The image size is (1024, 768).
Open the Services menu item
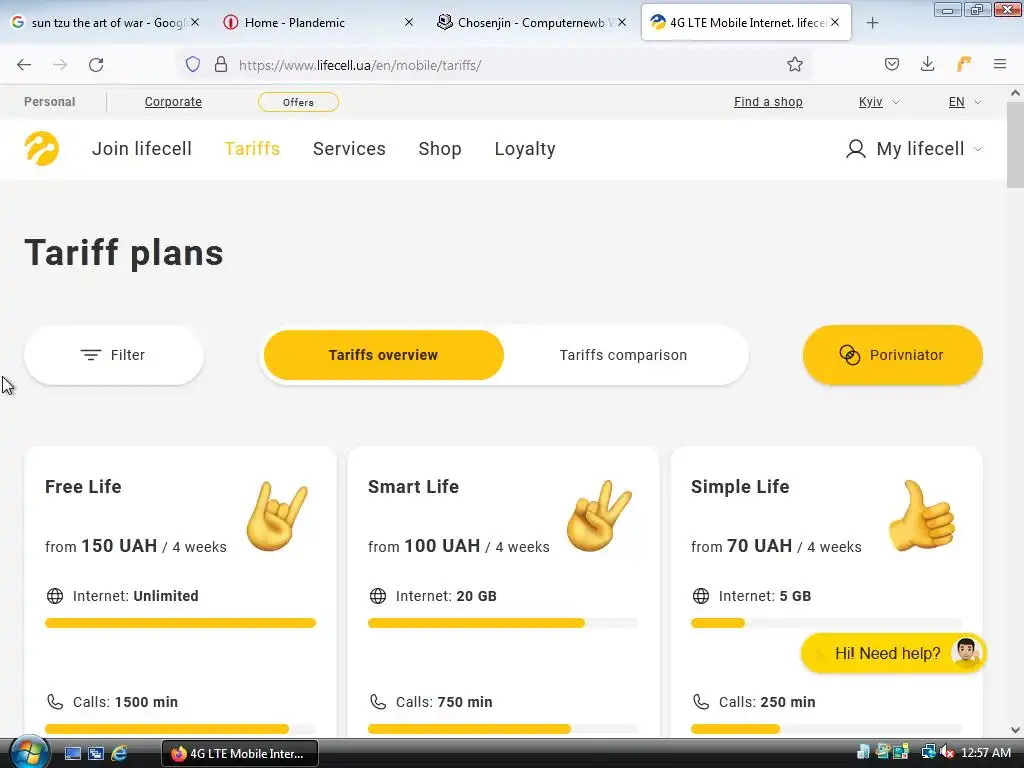click(x=349, y=149)
